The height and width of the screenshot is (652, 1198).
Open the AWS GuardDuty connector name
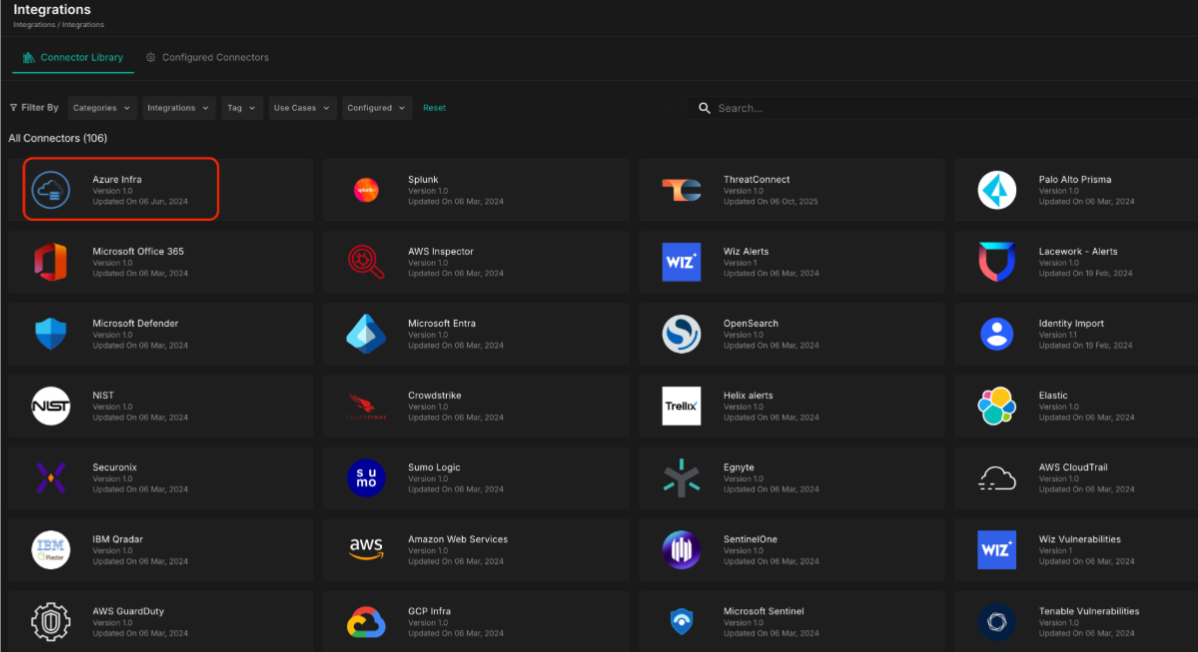[128, 611]
